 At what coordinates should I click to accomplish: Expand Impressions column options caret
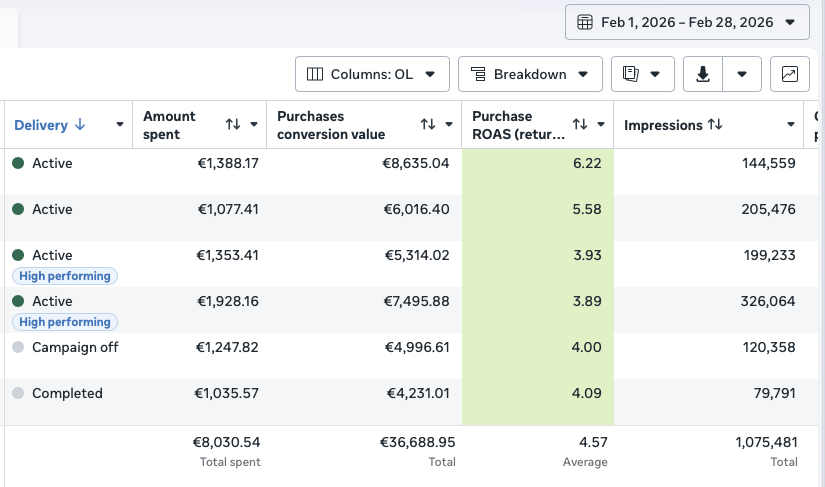tap(791, 125)
